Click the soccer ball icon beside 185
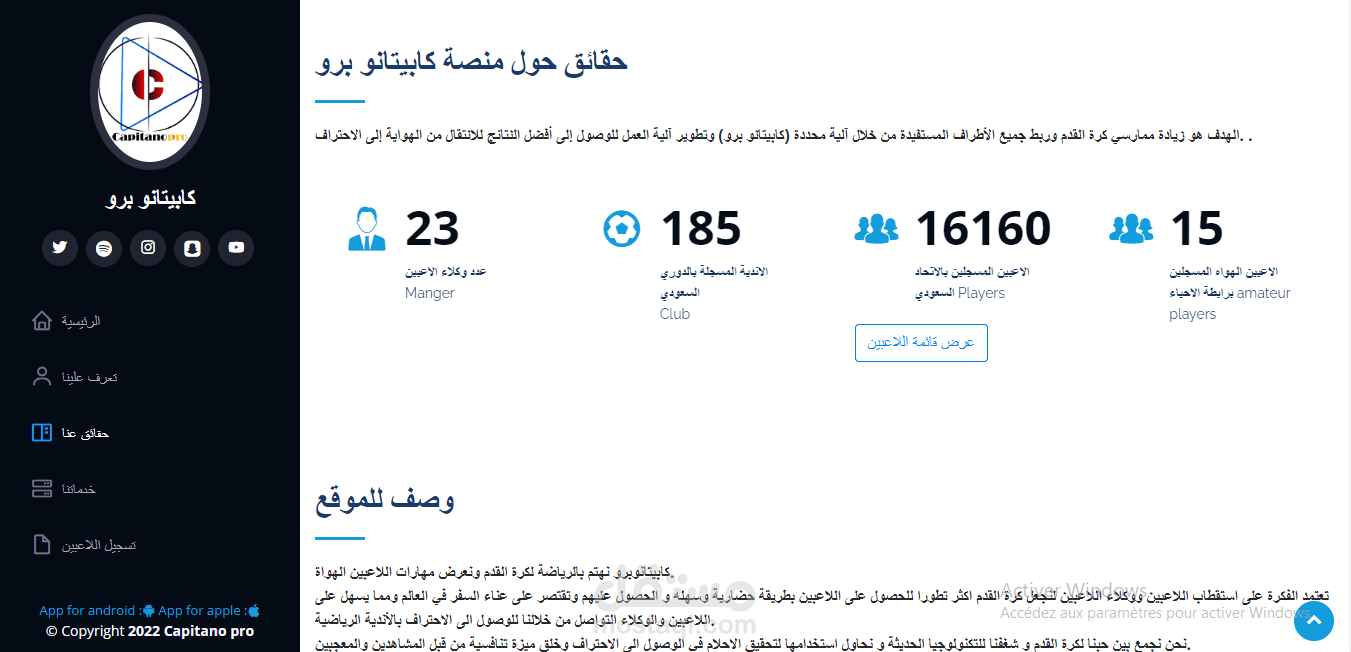1351x652 pixels. pyautogui.click(x=622, y=229)
